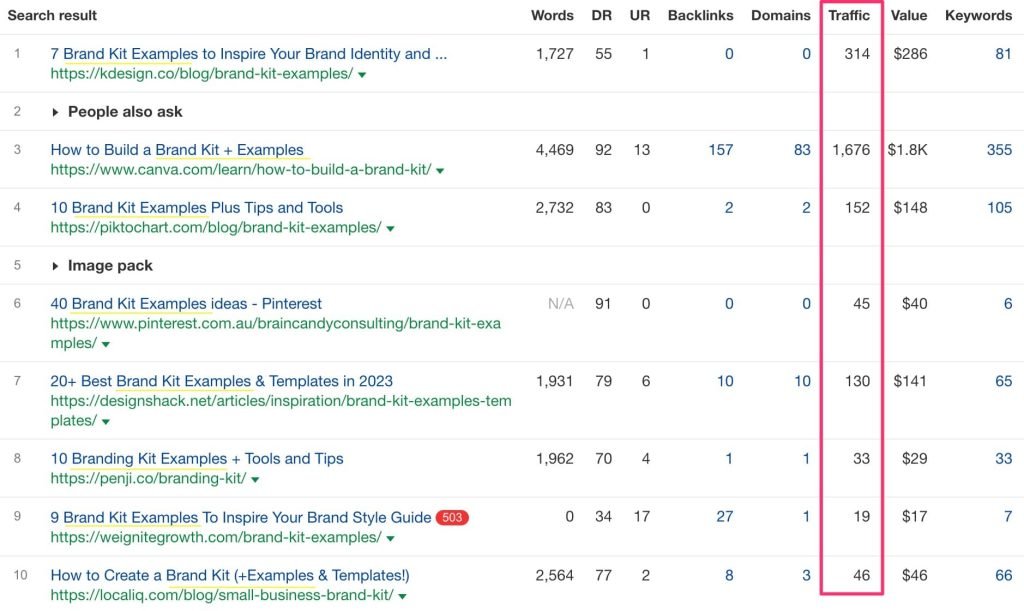
Task: Open the "10 Branding Kit Examples + Tools and Tips" link
Action: pyautogui.click(x=197, y=458)
